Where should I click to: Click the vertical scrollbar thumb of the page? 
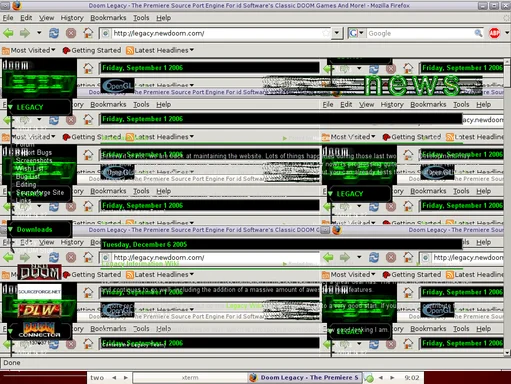coord(507,76)
